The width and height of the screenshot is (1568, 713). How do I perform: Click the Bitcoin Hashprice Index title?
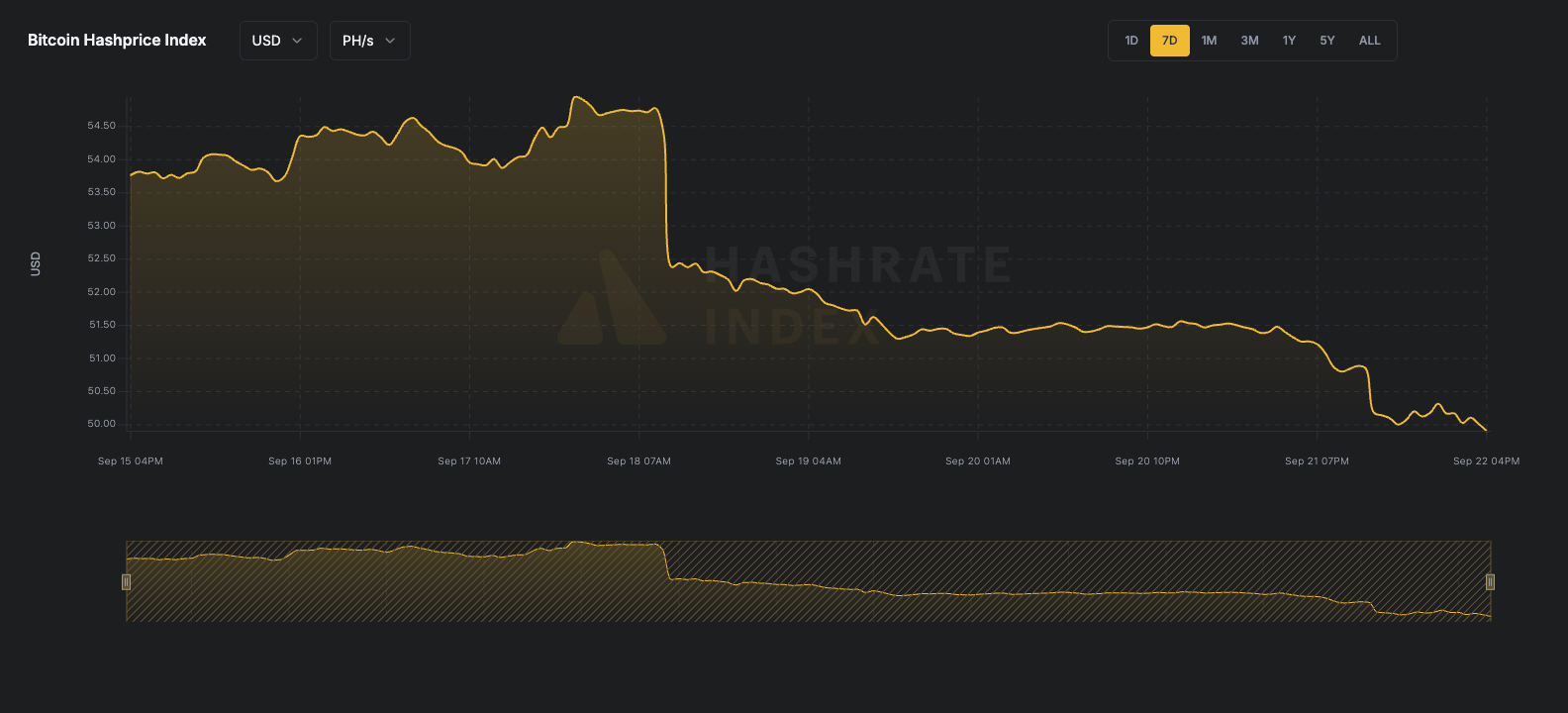(x=117, y=41)
